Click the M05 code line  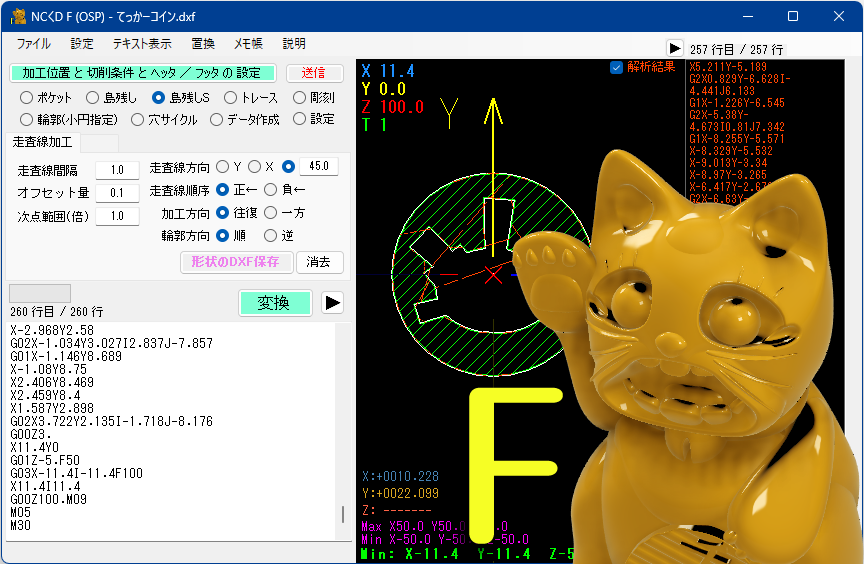pyautogui.click(x=20, y=512)
